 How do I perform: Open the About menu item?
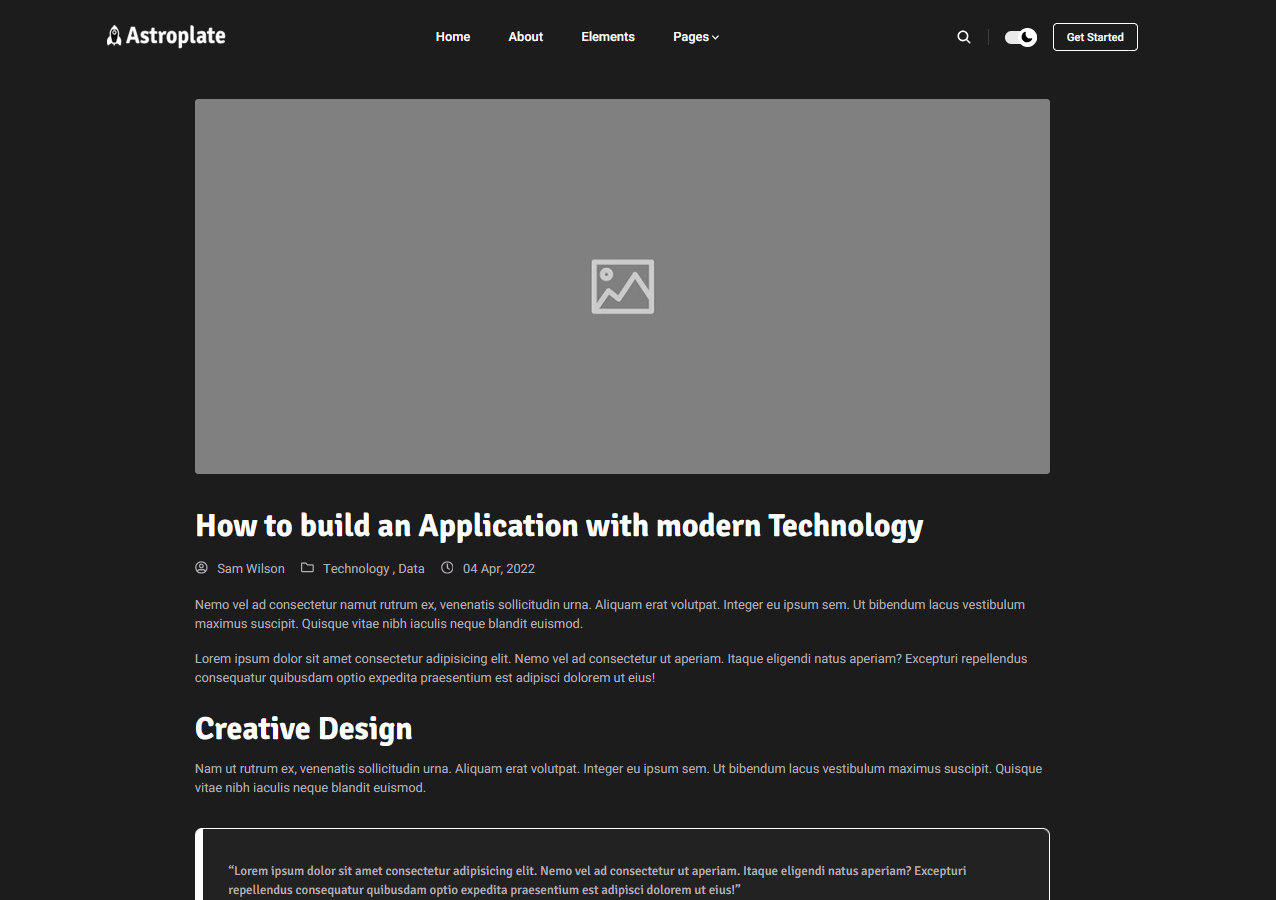point(525,37)
